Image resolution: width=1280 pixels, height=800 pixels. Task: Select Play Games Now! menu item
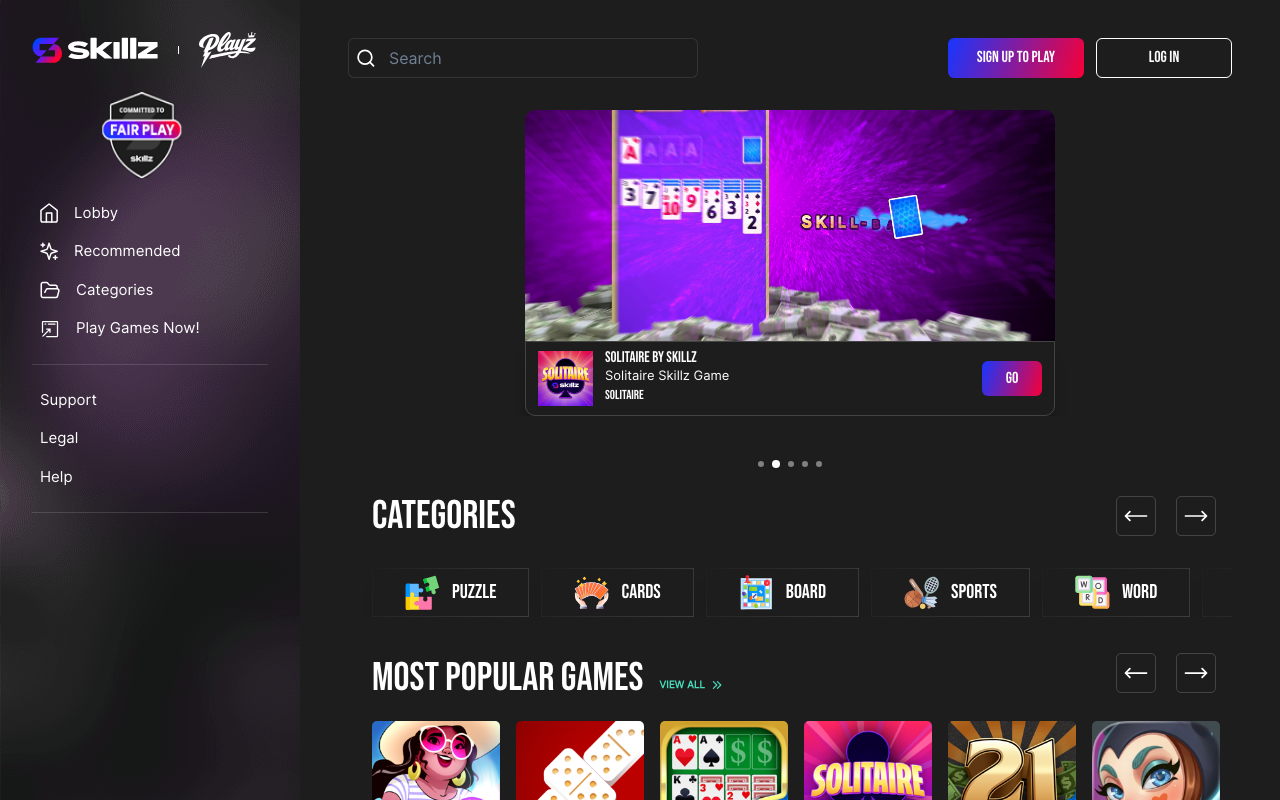[138, 328]
